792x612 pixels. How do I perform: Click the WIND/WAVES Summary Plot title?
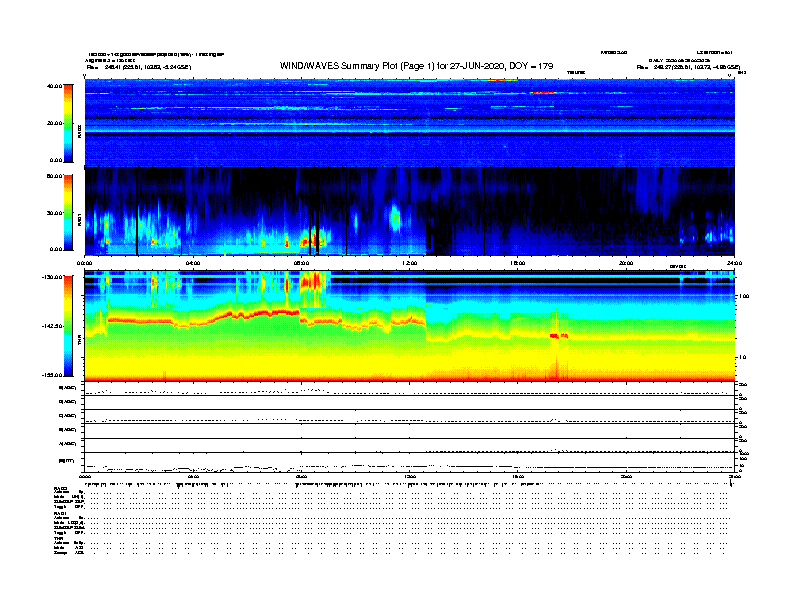[416, 66]
